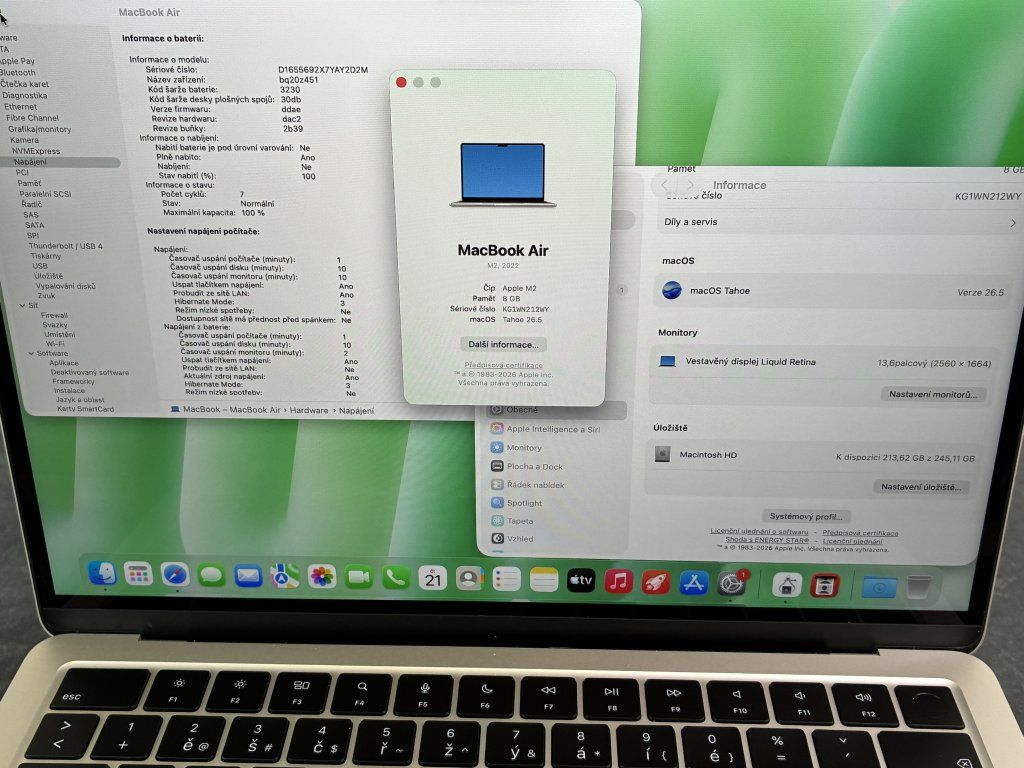Launch FaceTime from the Dock
Image resolution: width=1024 pixels, height=768 pixels.
358,577
